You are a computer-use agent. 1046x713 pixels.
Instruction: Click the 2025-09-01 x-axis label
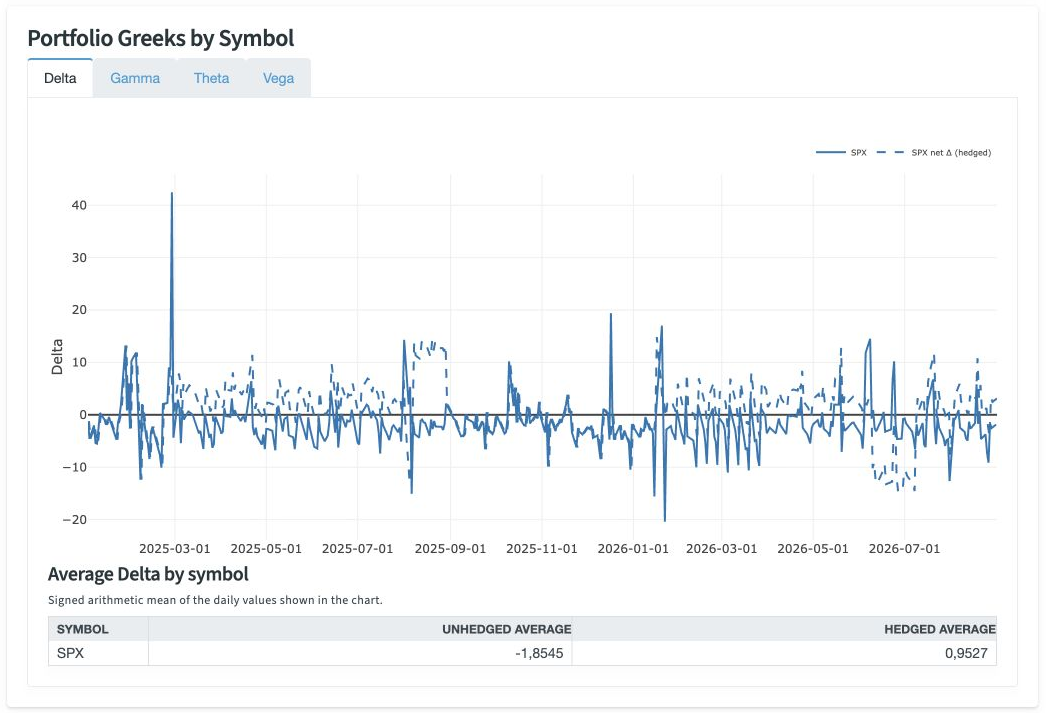point(450,548)
